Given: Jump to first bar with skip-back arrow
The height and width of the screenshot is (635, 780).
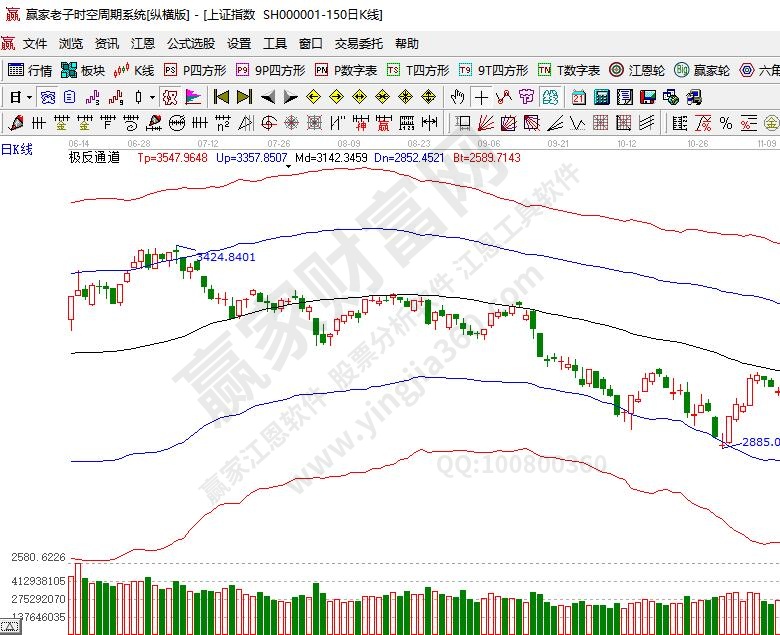Looking at the screenshot, I should tap(222, 97).
